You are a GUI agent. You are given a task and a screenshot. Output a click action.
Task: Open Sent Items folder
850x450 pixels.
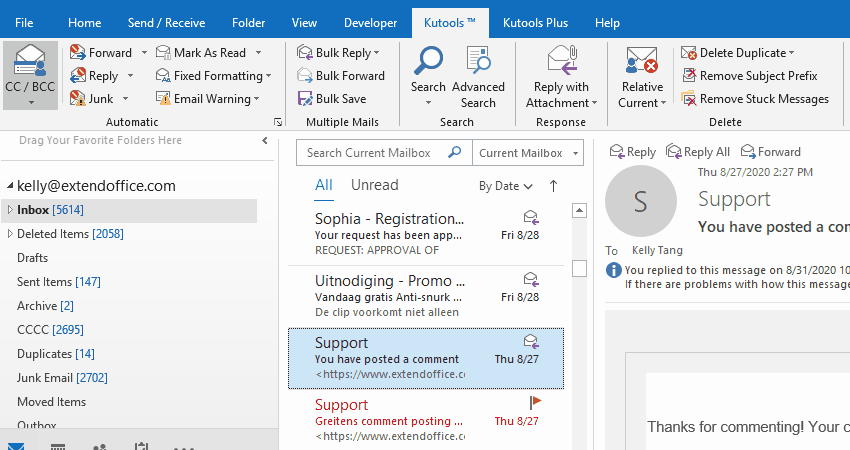59,281
